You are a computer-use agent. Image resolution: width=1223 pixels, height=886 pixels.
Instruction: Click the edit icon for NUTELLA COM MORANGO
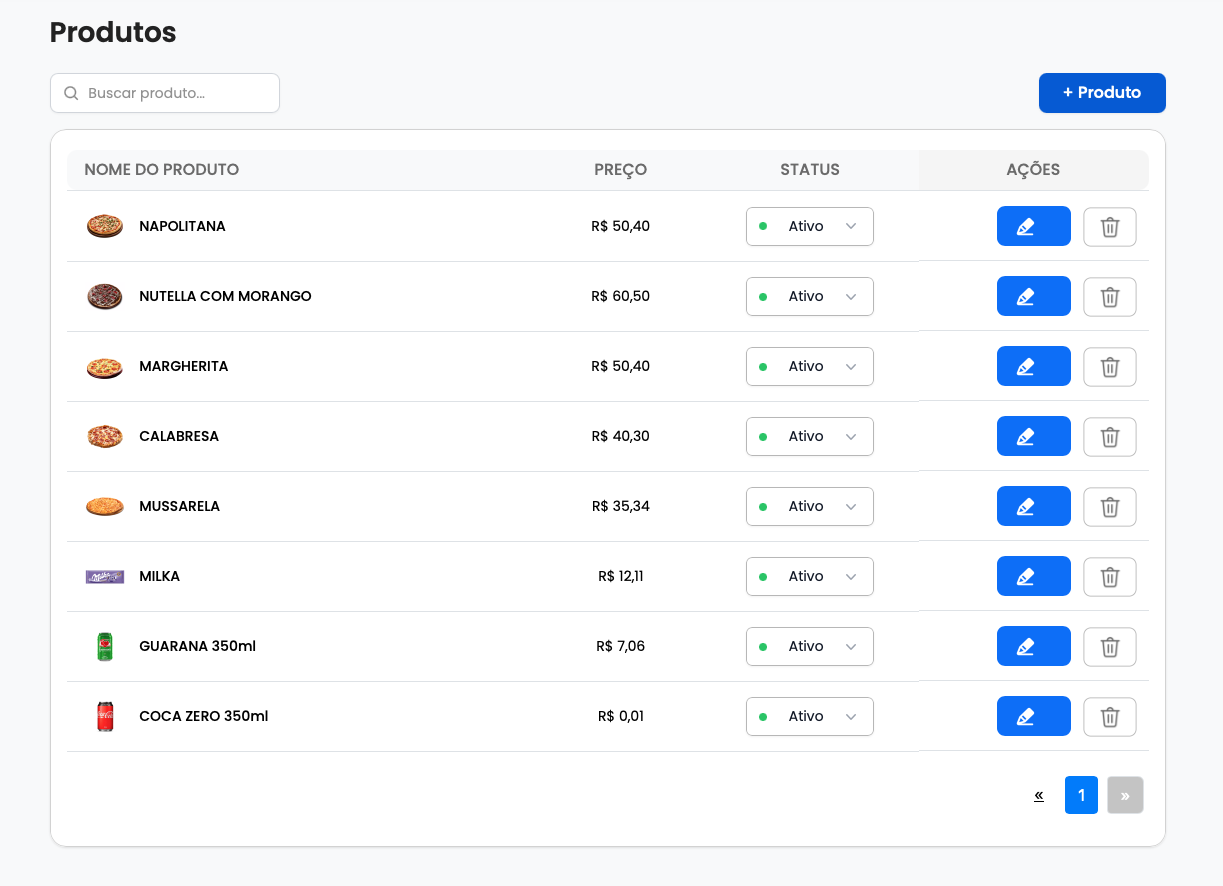[1033, 296]
